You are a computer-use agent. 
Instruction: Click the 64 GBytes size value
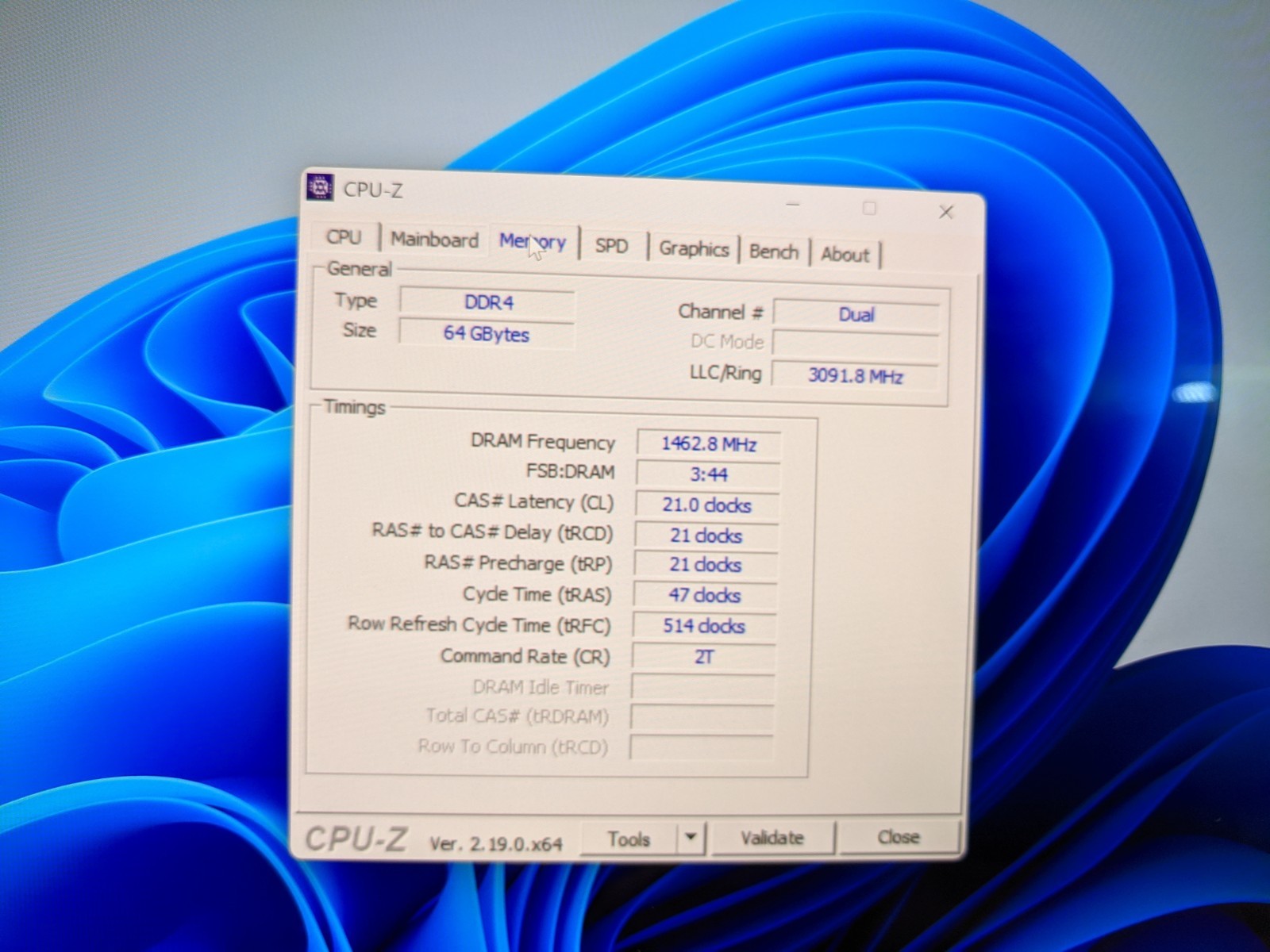486,333
